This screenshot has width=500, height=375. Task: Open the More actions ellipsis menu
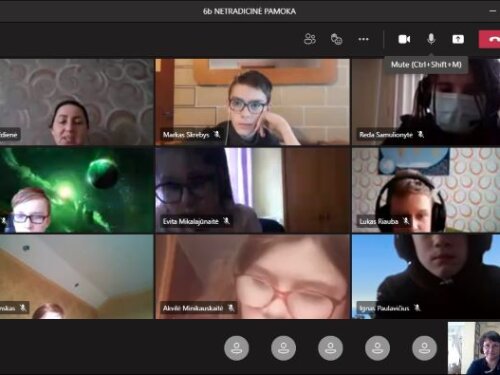(x=363, y=39)
